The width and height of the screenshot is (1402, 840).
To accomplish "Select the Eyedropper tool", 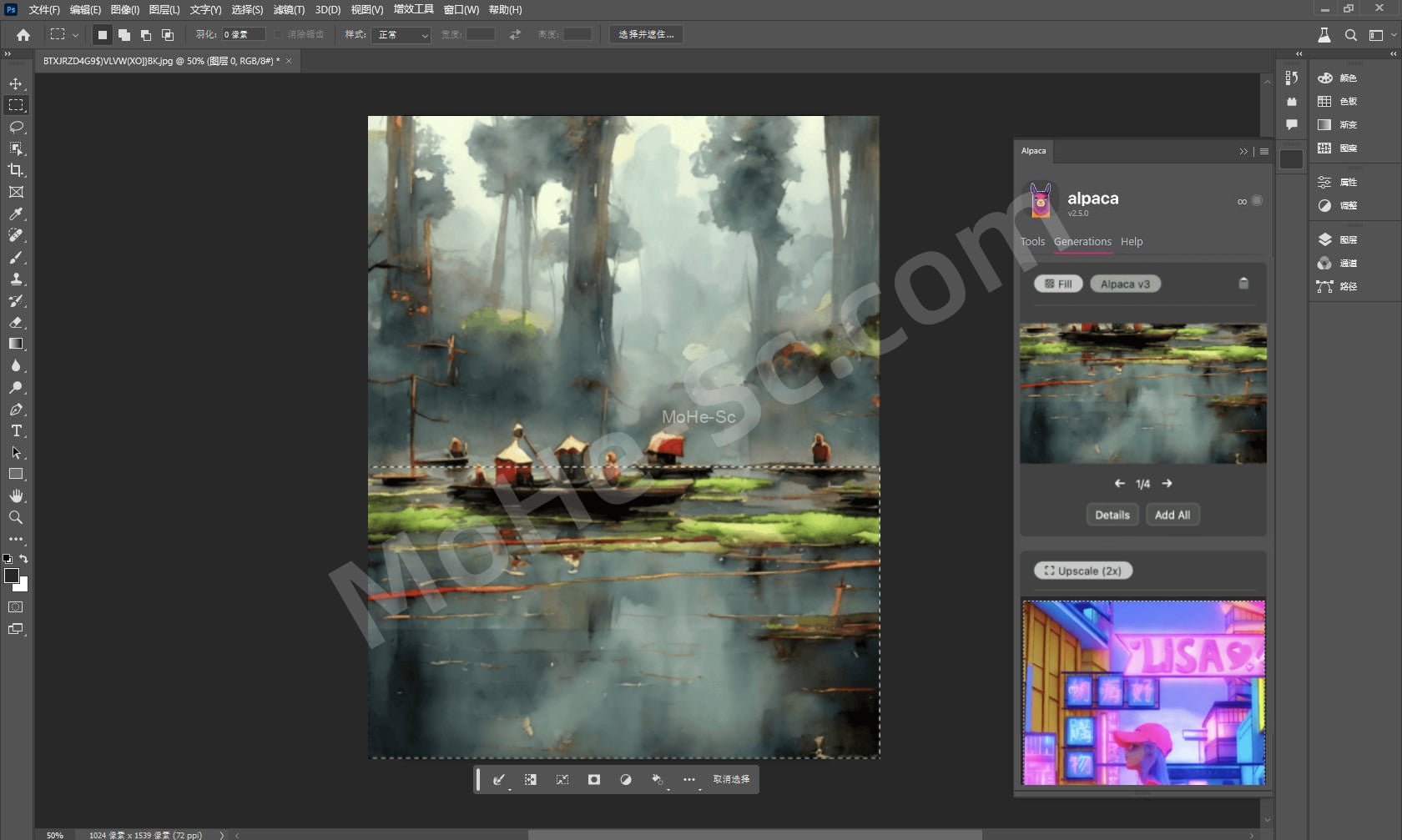I will point(16,214).
